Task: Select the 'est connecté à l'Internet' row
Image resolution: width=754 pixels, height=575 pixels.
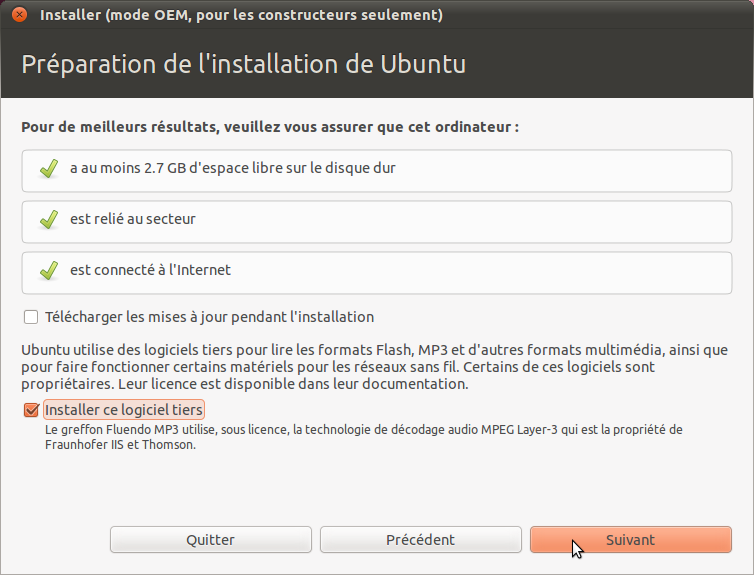Action: click(376, 271)
